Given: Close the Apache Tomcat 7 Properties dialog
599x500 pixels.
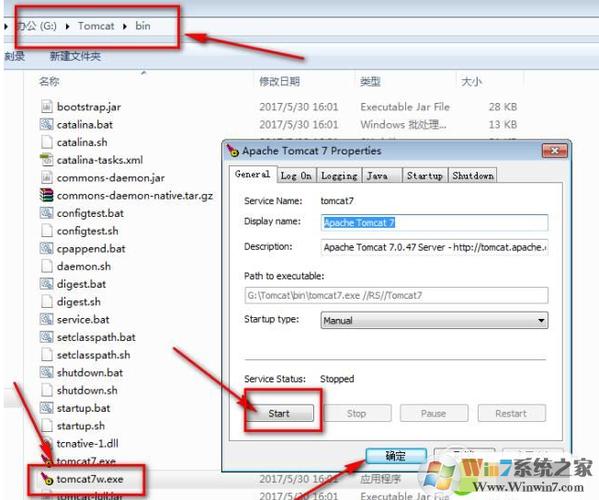Looking at the screenshot, I should [555, 151].
